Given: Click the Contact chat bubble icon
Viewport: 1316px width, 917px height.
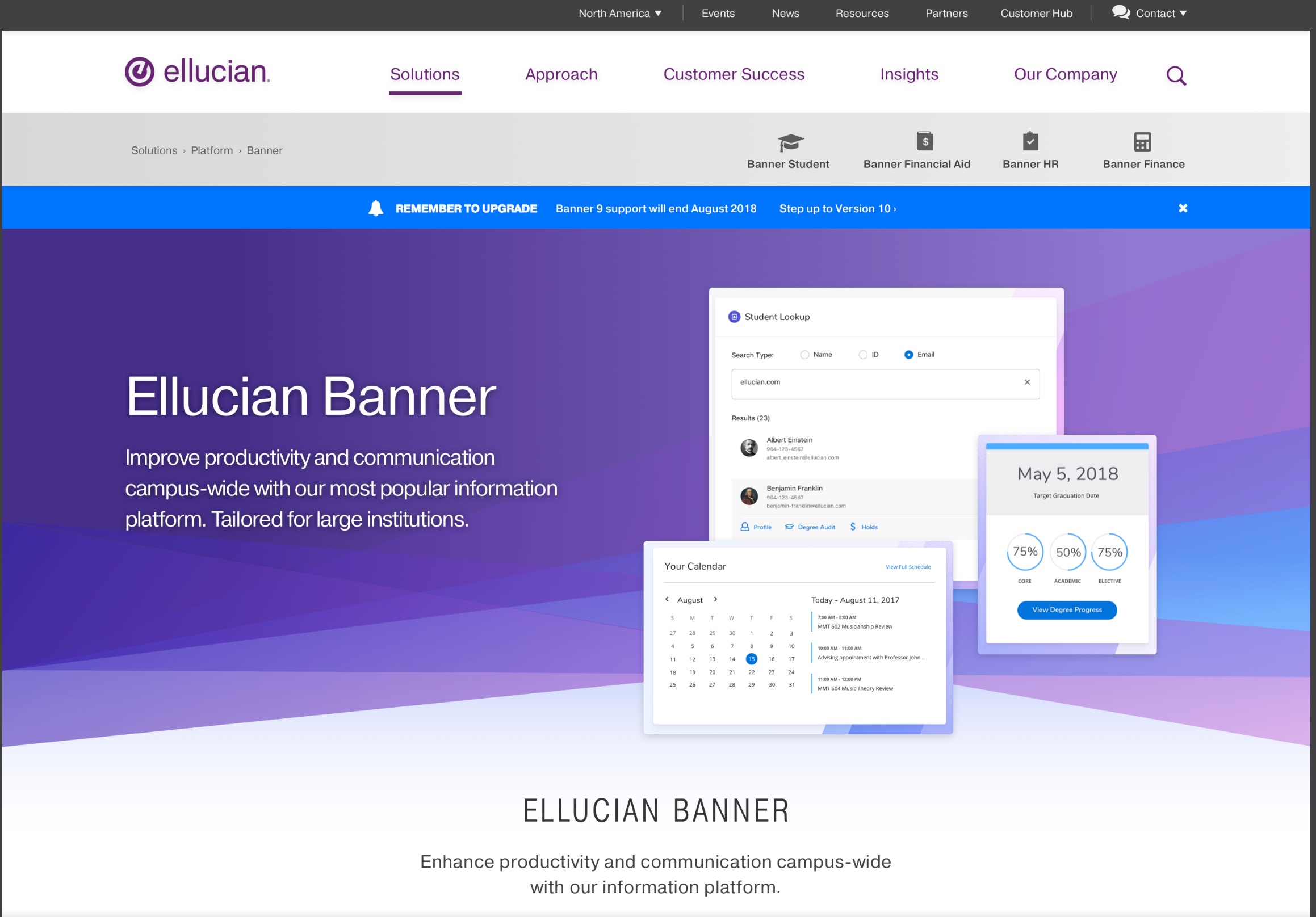Looking at the screenshot, I should [x=1121, y=12].
